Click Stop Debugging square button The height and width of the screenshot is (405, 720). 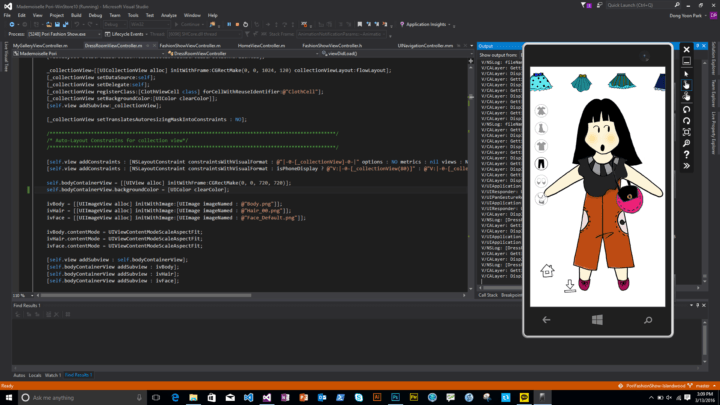point(237,24)
